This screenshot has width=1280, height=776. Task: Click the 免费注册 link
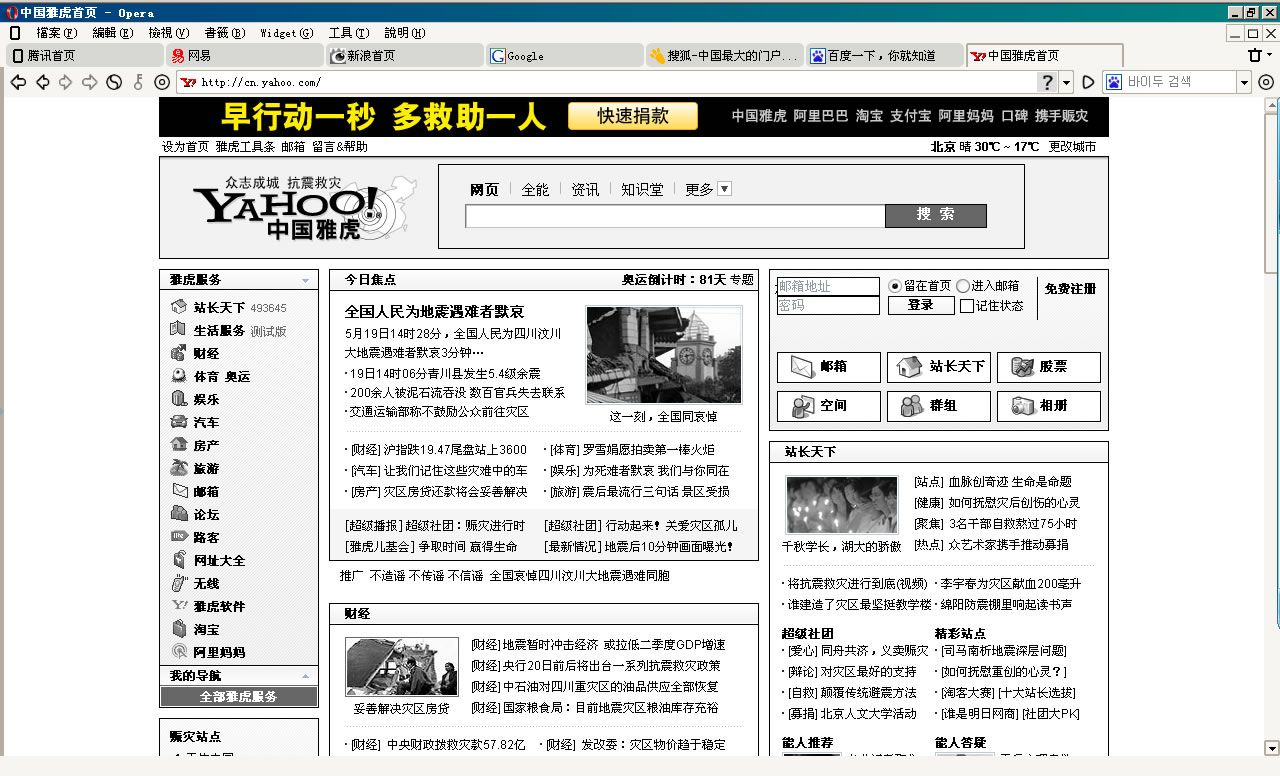tap(1070, 288)
